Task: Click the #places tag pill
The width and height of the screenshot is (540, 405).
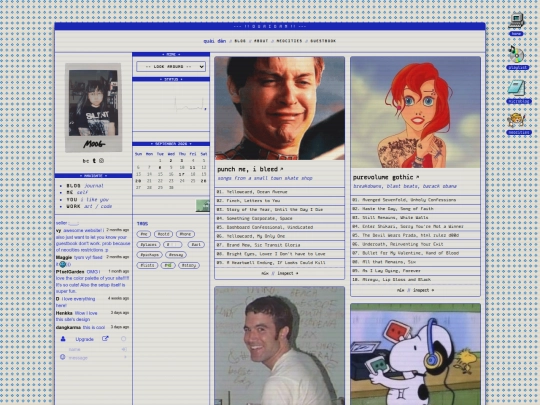Action: [148, 245]
